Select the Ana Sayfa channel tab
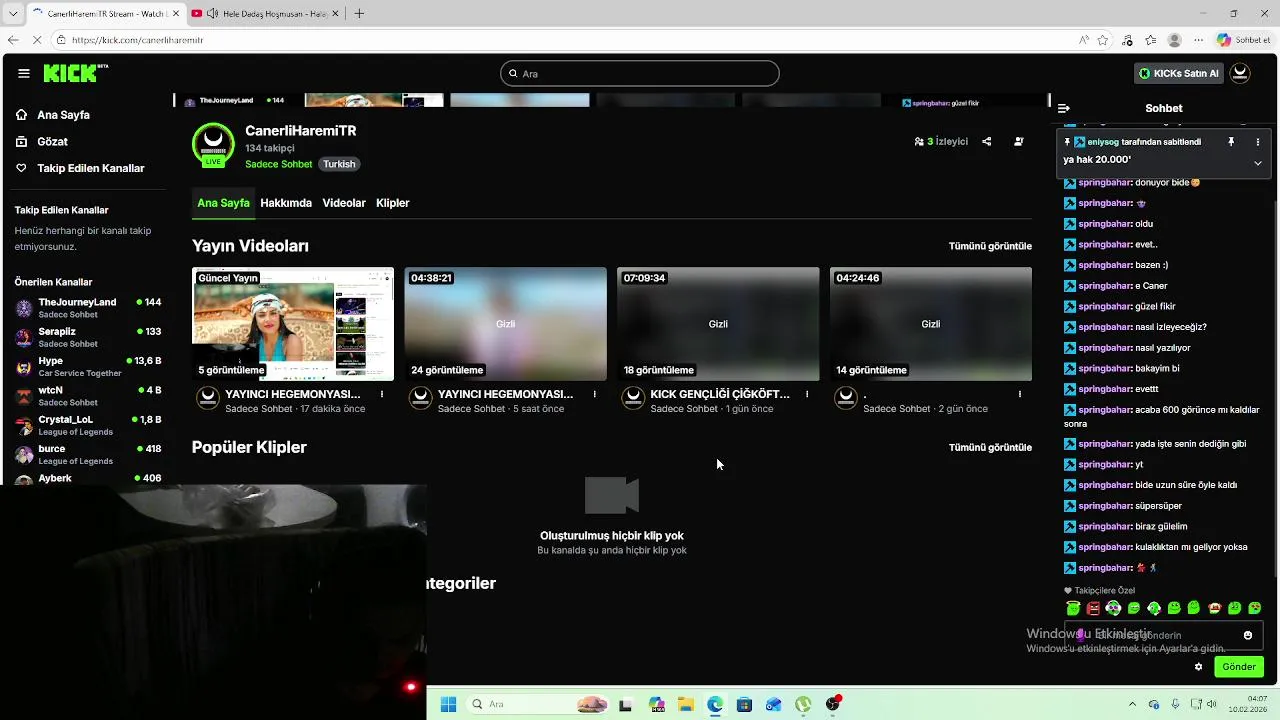Screen dimensions: 1280x720 coord(223,203)
